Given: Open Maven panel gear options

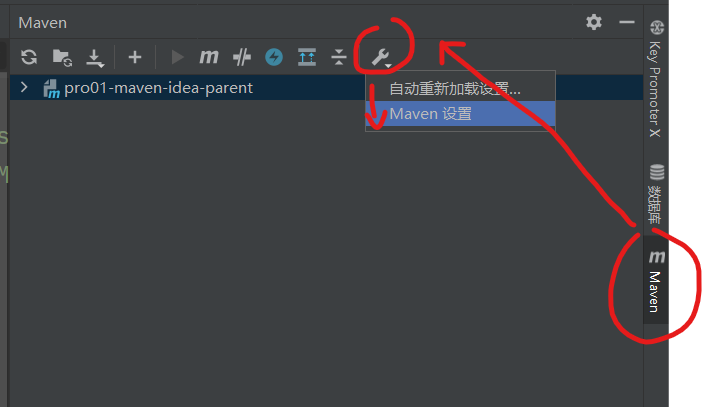Looking at the screenshot, I should 594,22.
